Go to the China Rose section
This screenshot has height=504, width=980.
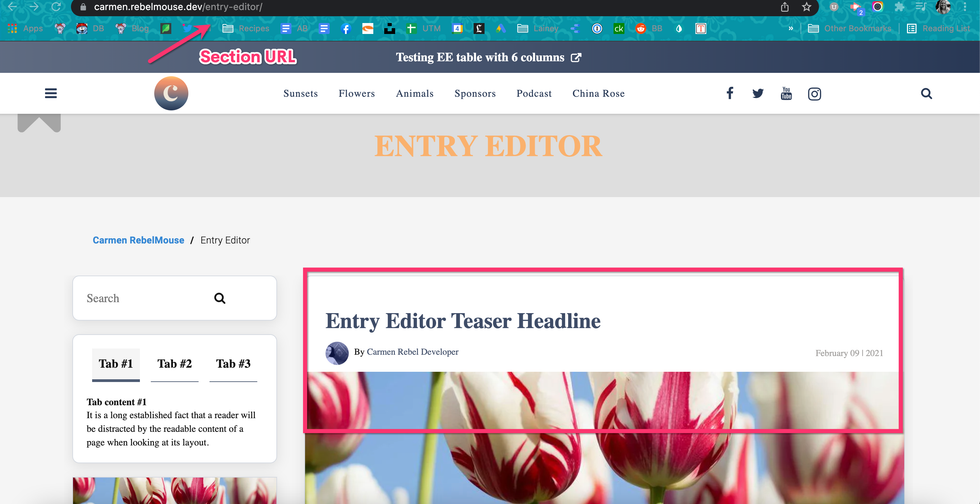point(598,94)
